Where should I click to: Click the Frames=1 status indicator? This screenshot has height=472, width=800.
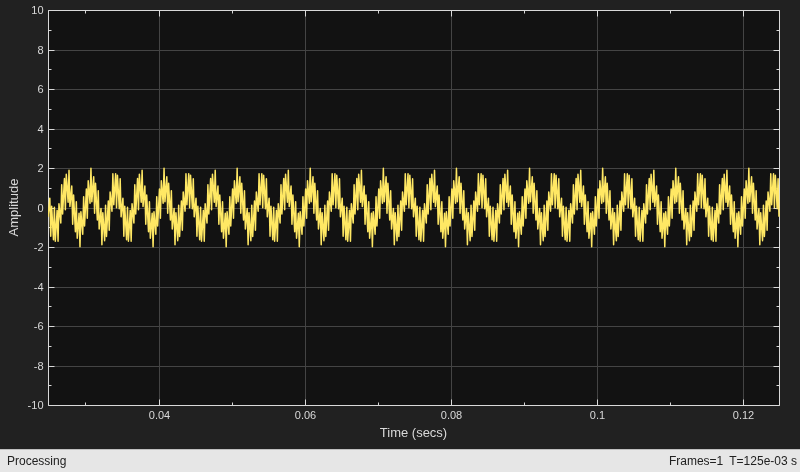pyautogui.click(x=695, y=461)
